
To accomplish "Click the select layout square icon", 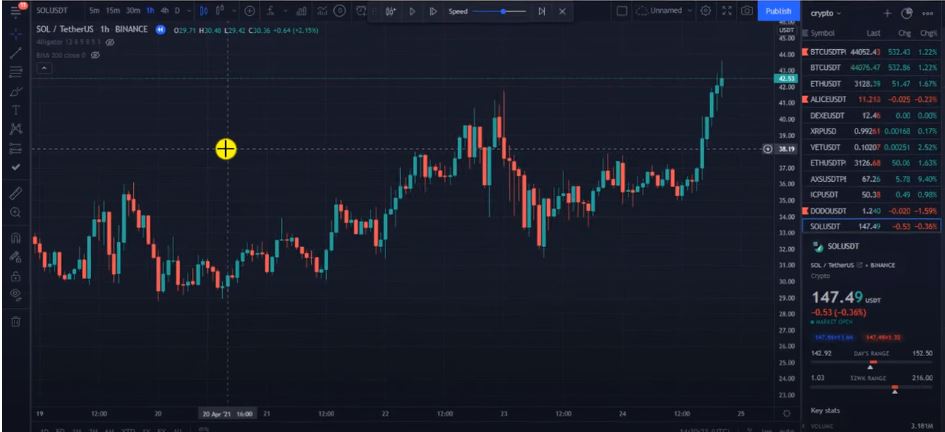I will [x=622, y=11].
